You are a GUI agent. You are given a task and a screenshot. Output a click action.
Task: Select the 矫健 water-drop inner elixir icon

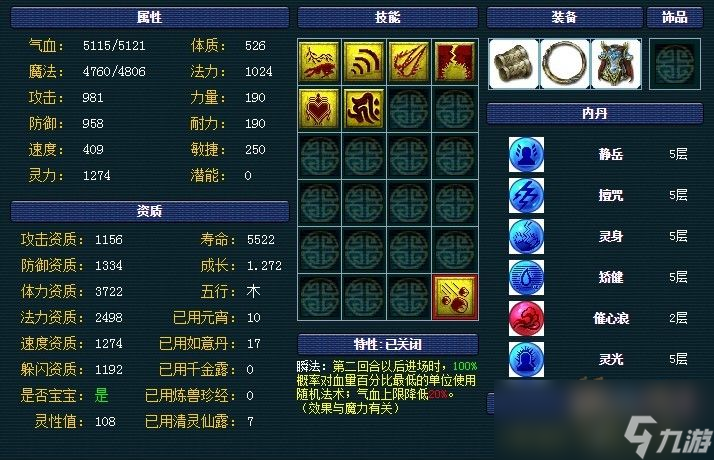tap(526, 277)
